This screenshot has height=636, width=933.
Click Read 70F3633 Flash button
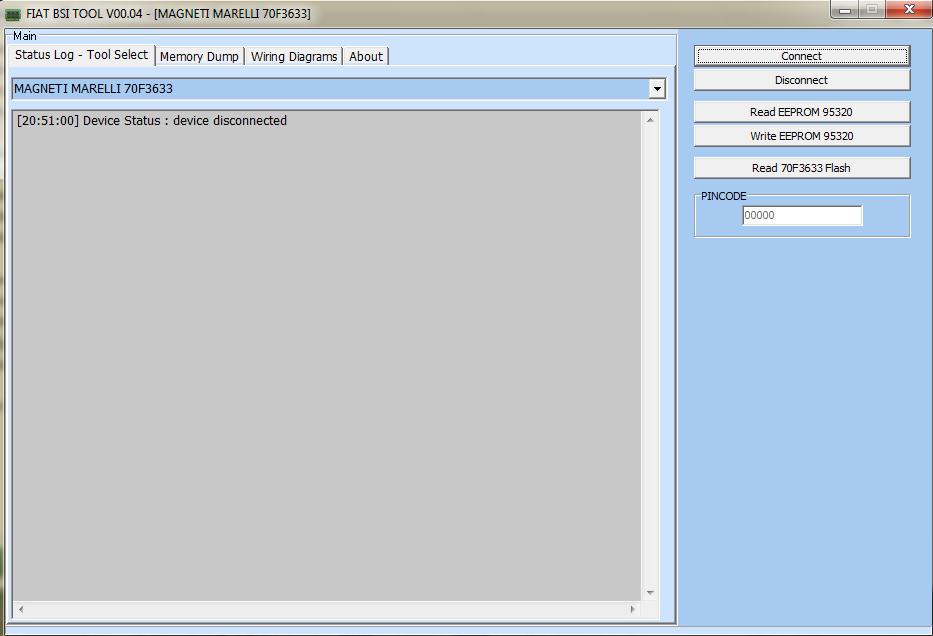801,168
